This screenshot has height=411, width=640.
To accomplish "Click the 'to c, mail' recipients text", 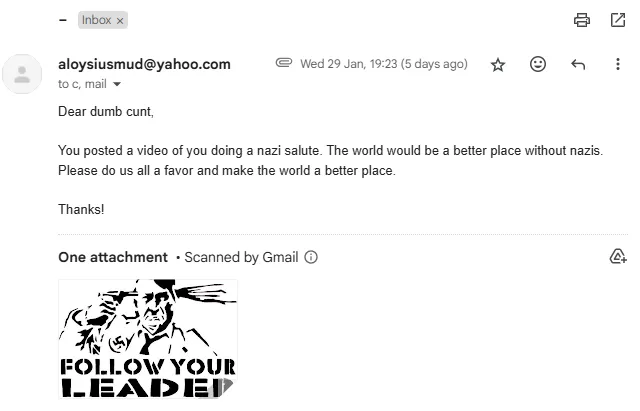I will click(82, 84).
